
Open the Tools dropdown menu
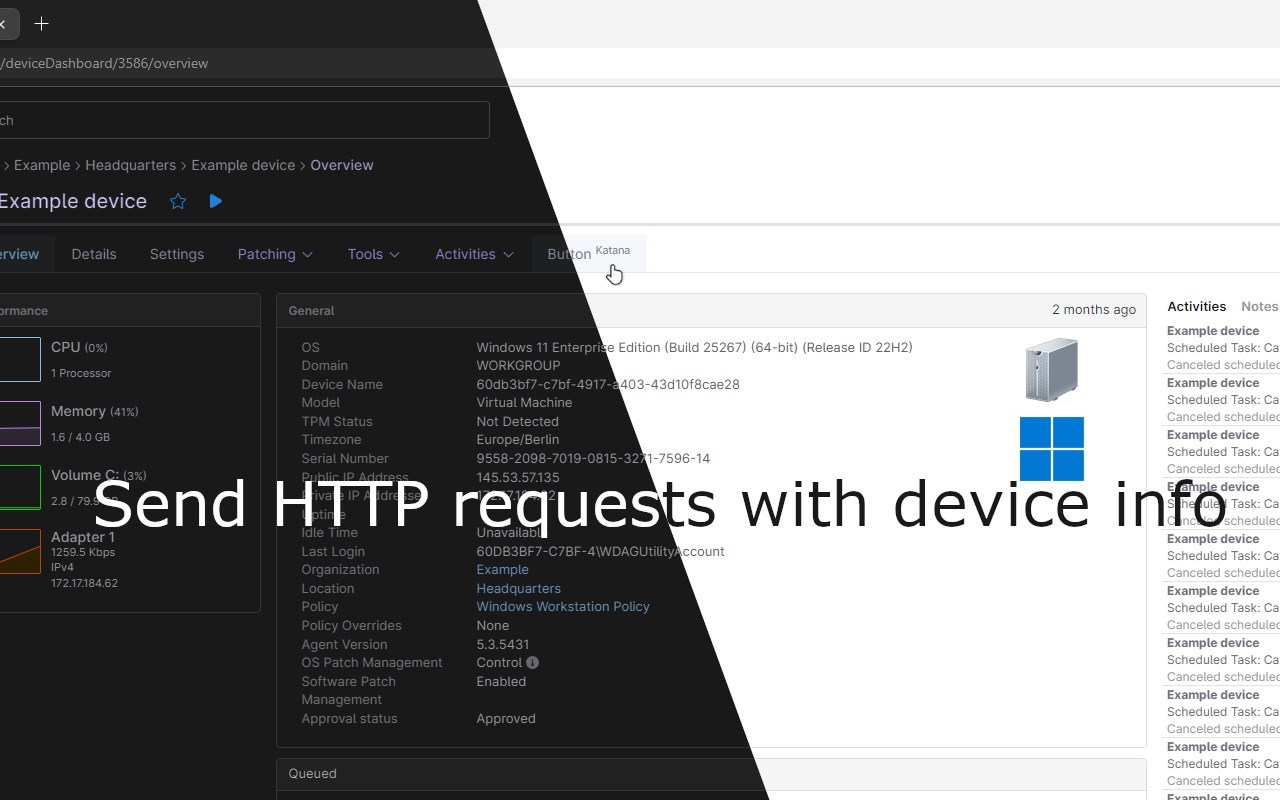pos(374,254)
